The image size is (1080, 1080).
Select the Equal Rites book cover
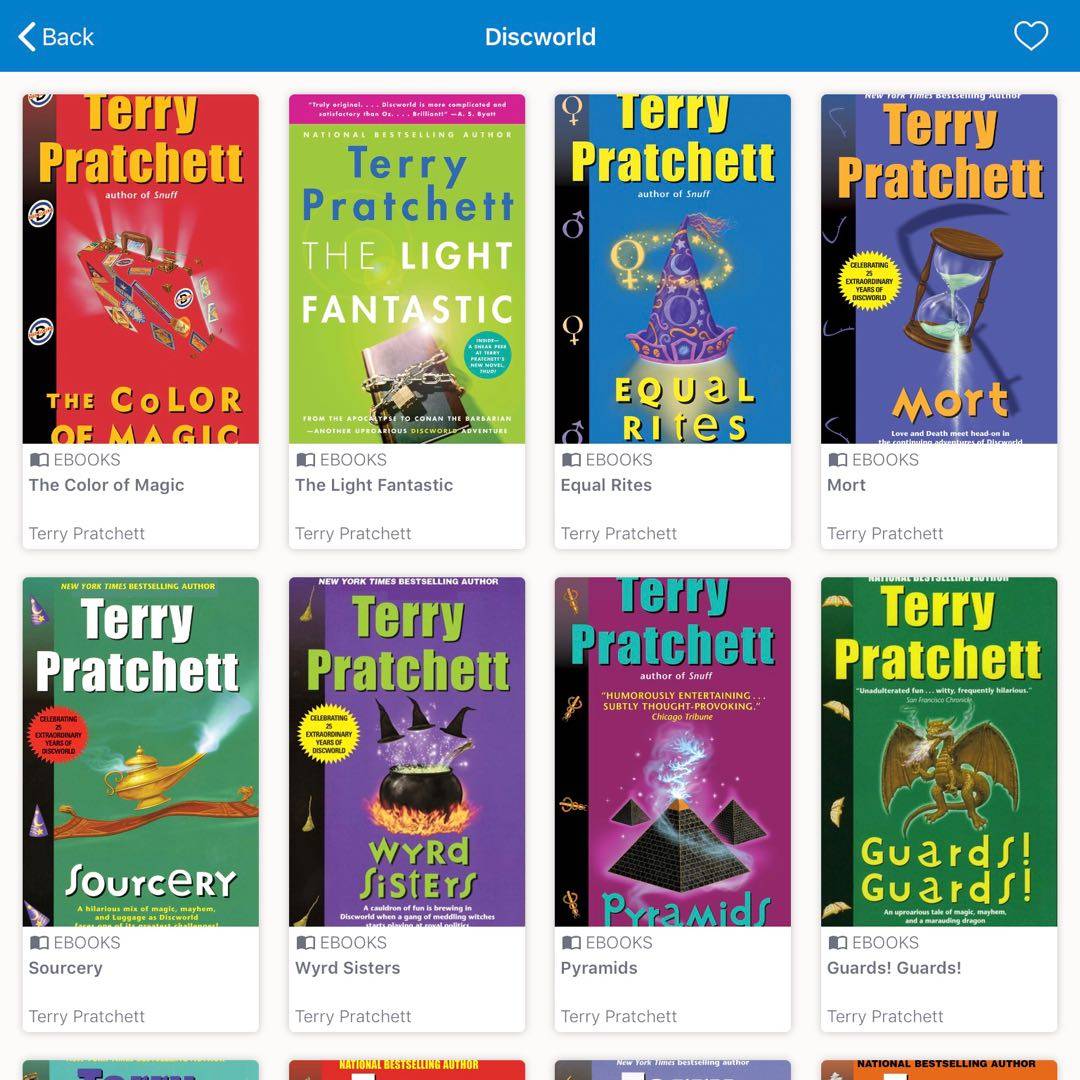[673, 269]
